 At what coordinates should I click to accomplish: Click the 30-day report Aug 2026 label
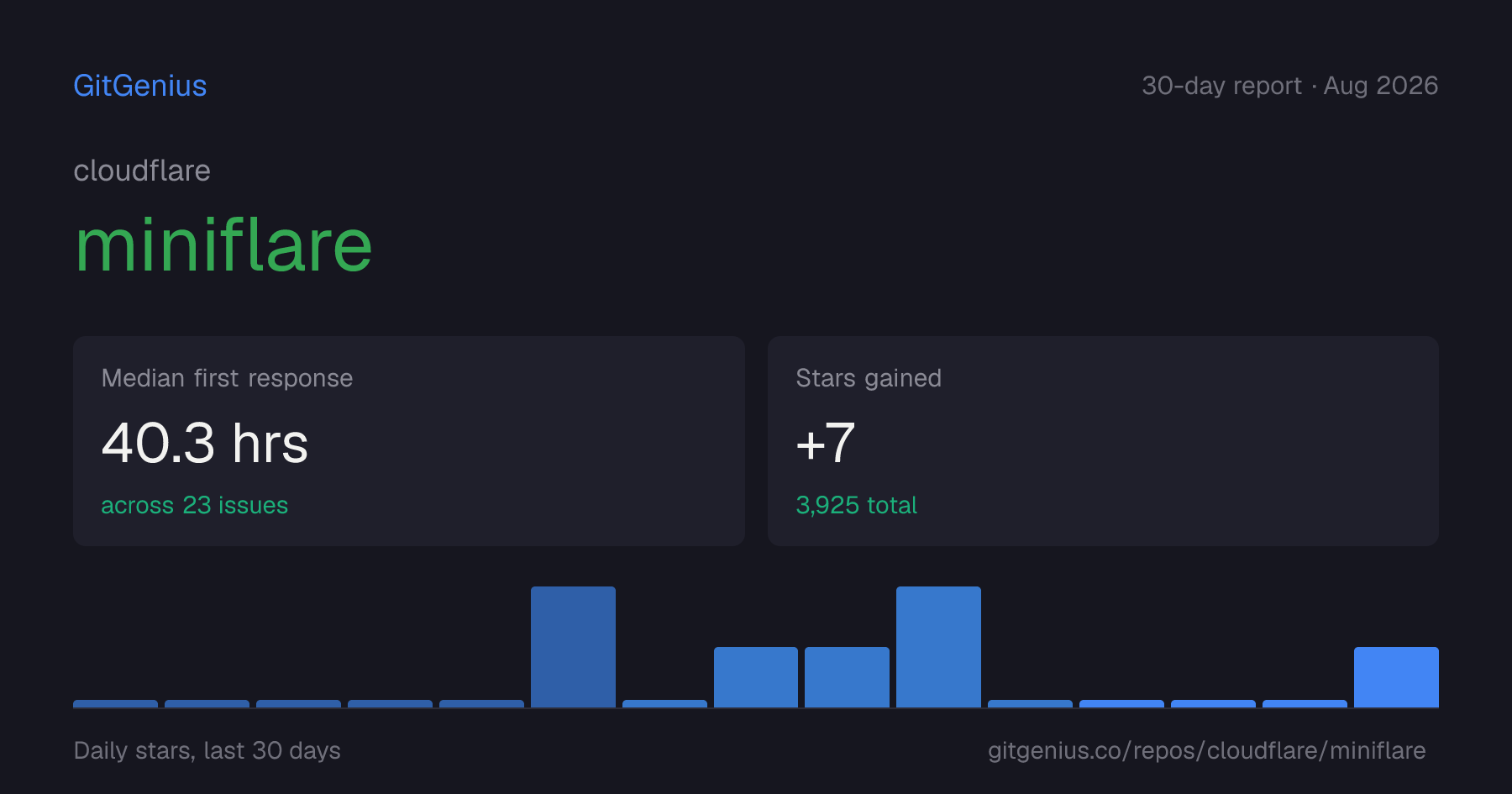(x=1289, y=86)
